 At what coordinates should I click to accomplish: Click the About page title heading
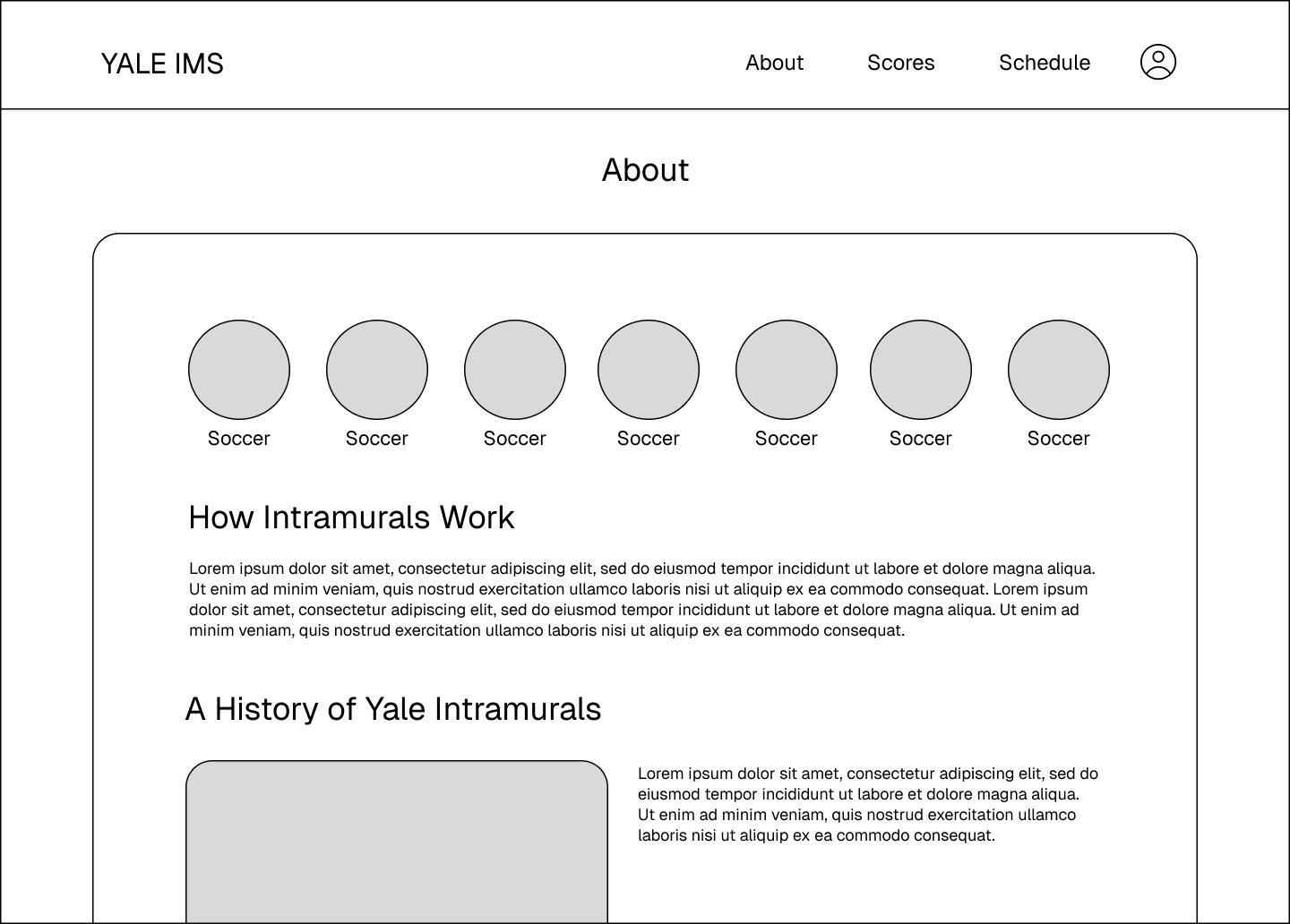(645, 170)
